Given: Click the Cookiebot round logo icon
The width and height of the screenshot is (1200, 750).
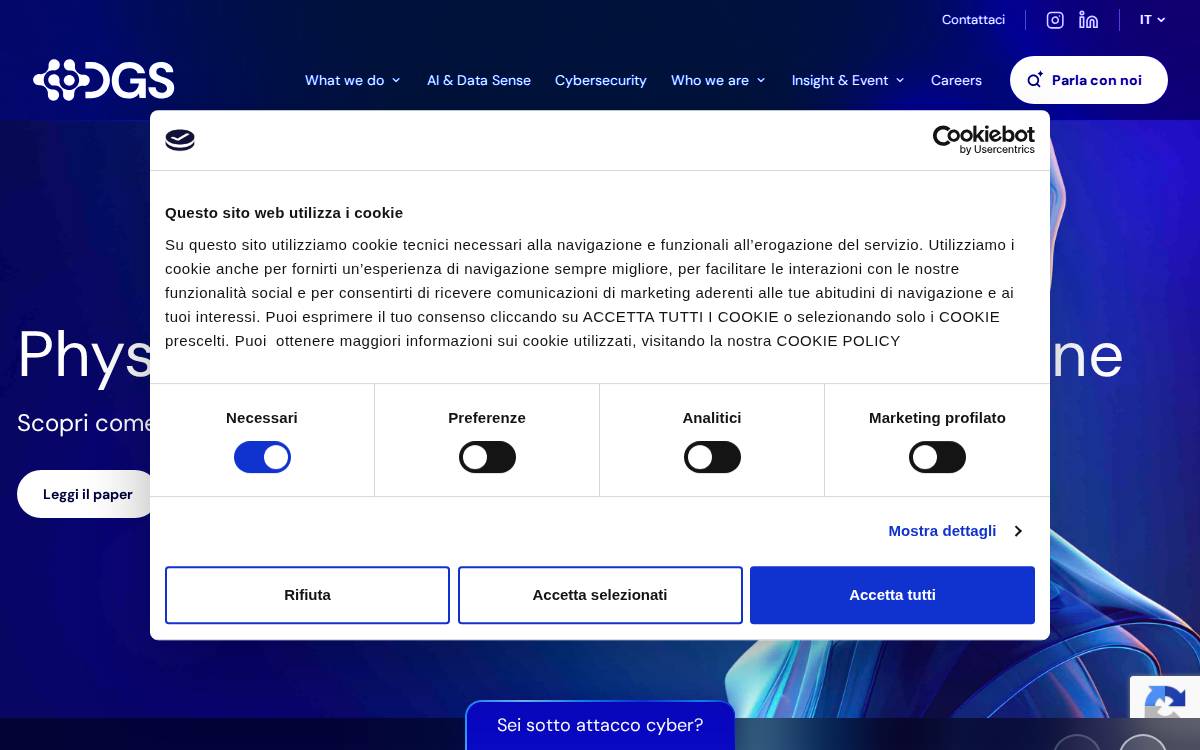Looking at the screenshot, I should pos(180,140).
